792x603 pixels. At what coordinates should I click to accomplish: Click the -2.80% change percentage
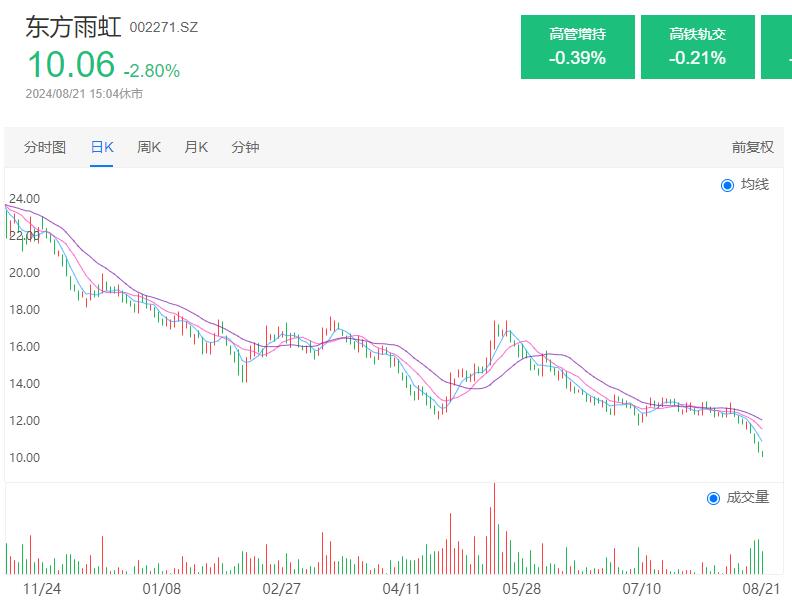(x=152, y=71)
